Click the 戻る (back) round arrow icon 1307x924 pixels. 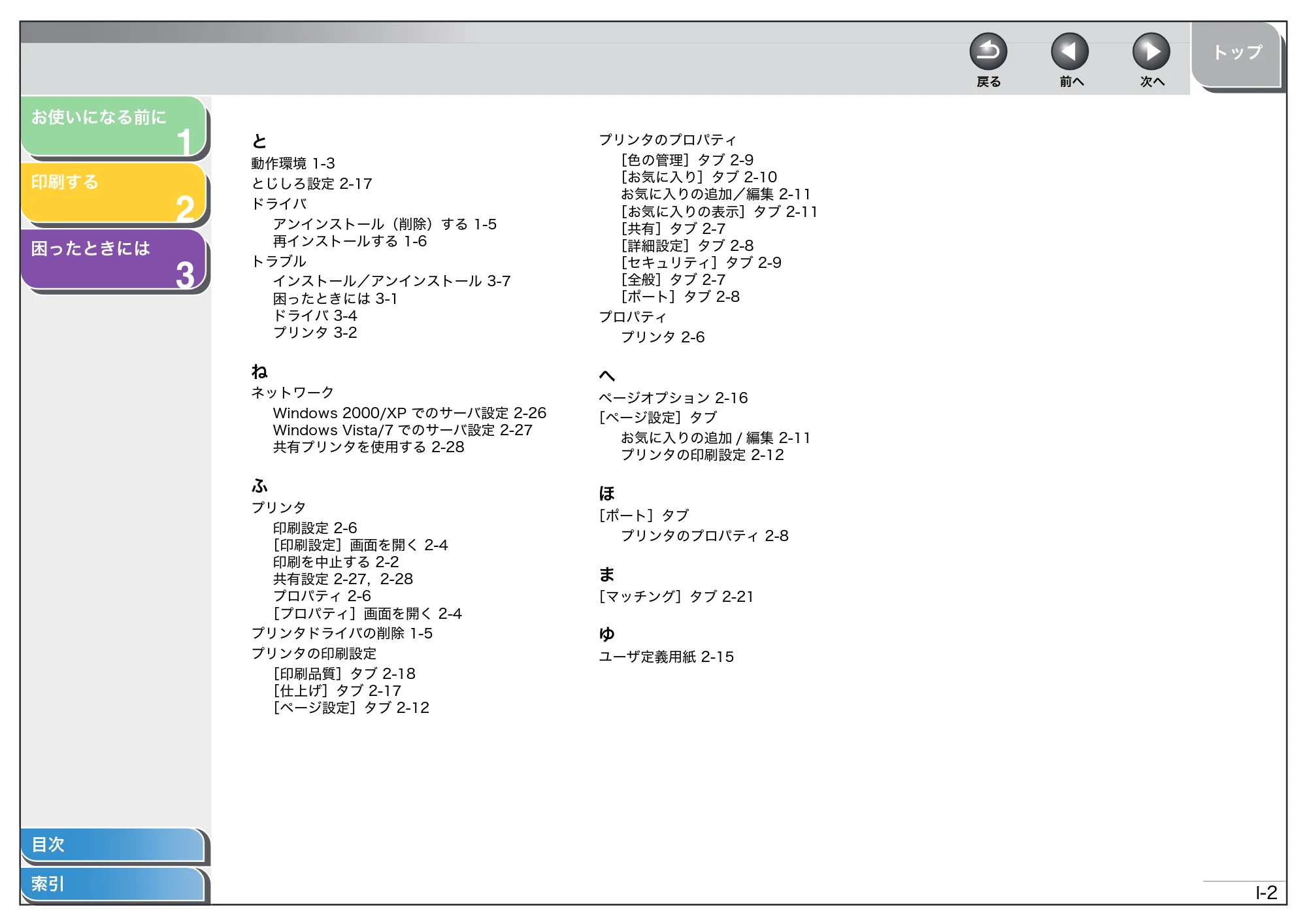pyautogui.click(x=988, y=52)
